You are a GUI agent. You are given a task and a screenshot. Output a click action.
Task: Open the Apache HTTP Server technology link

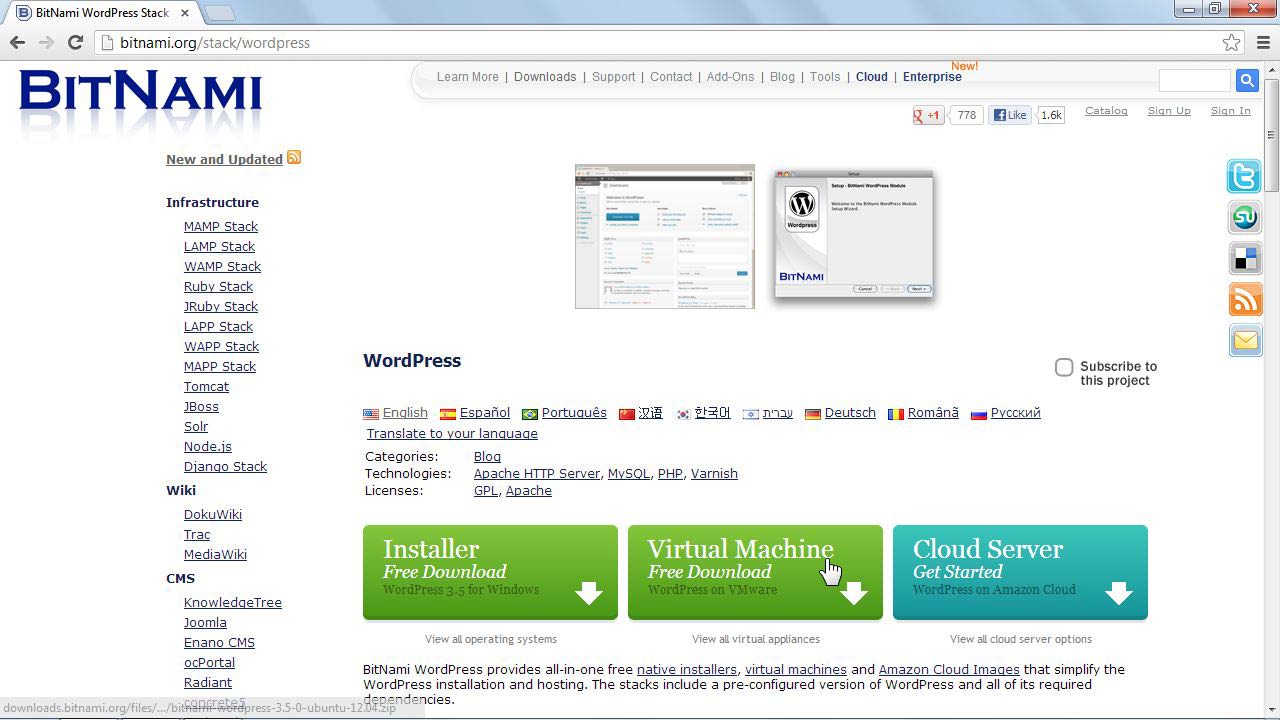tap(537, 474)
